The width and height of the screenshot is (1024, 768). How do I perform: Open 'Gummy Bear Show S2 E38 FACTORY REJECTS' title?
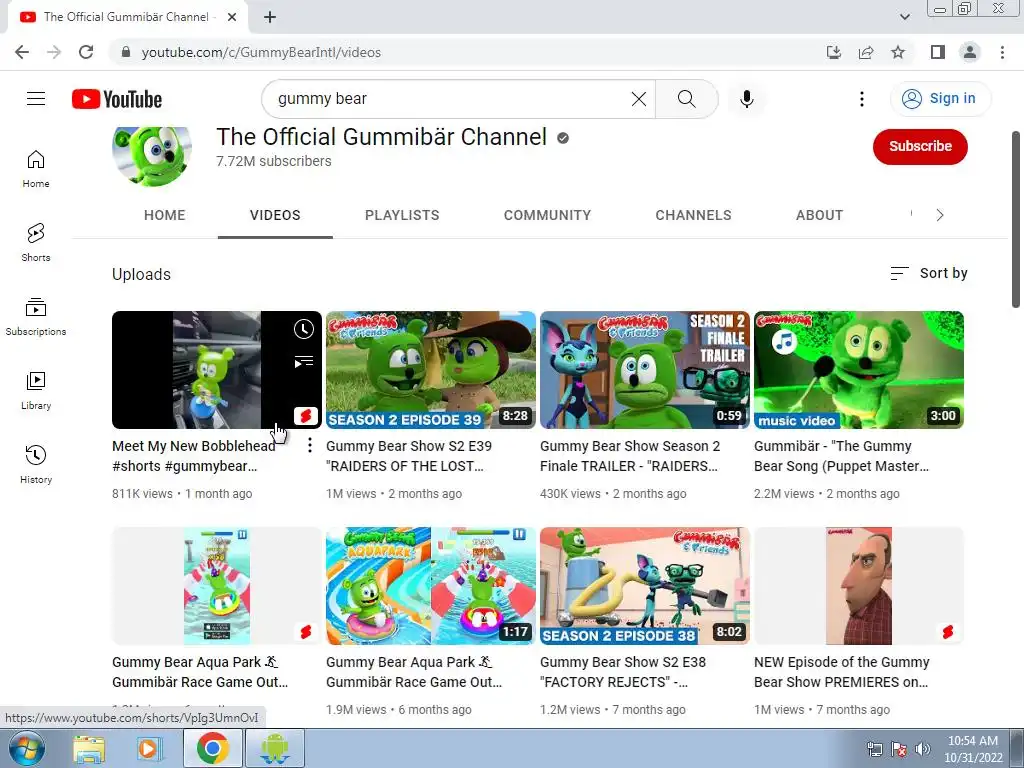tap(623, 672)
